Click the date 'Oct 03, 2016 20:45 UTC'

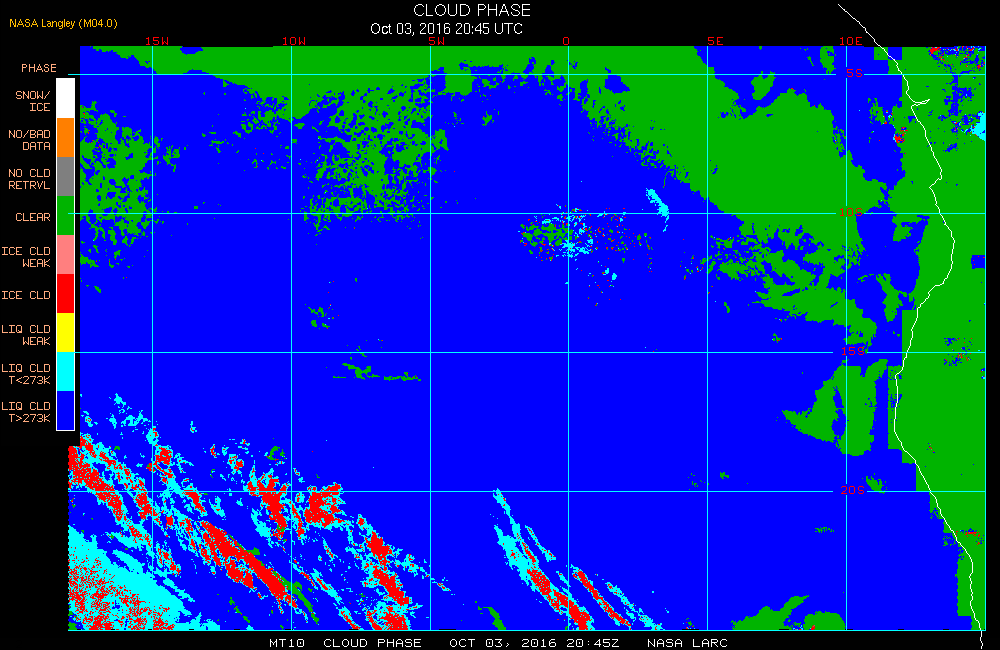(446, 29)
